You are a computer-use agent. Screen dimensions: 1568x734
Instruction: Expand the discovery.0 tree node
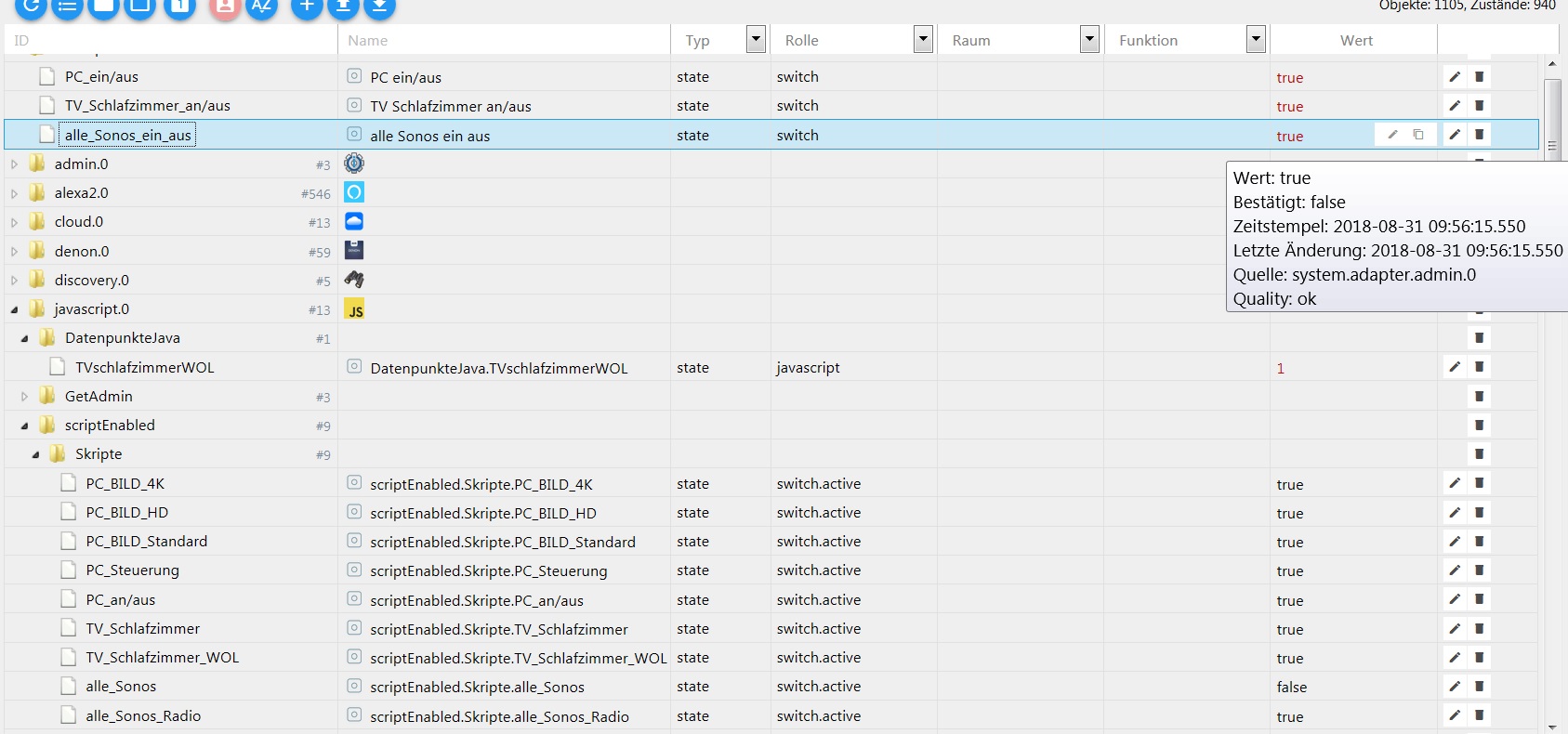pos(14,280)
